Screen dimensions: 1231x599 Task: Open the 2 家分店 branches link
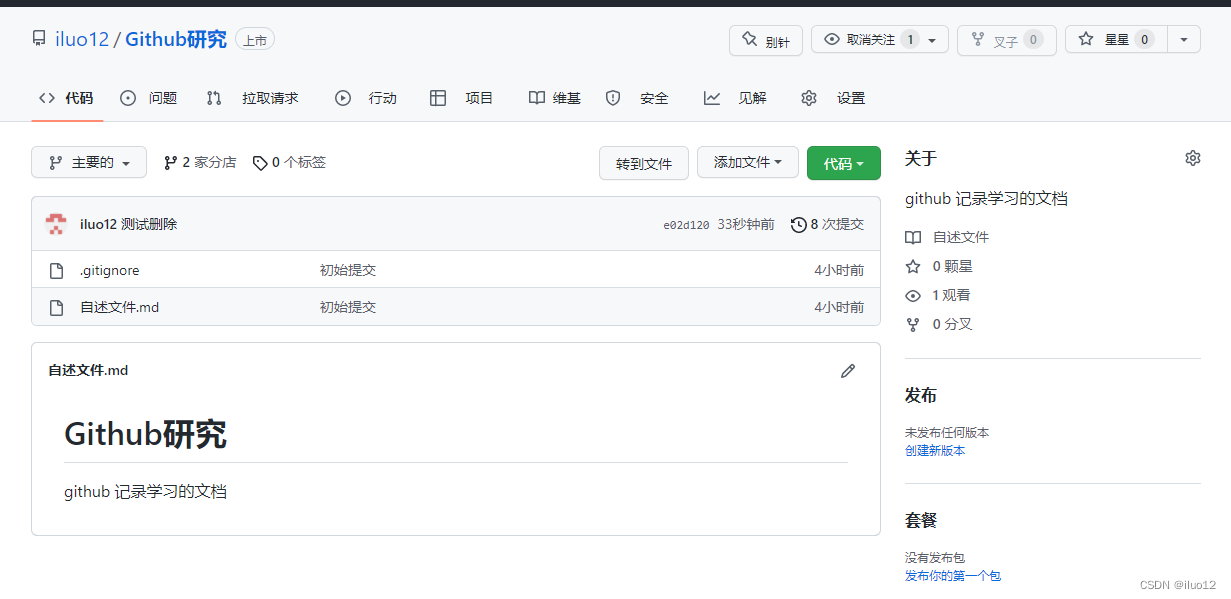(x=200, y=162)
